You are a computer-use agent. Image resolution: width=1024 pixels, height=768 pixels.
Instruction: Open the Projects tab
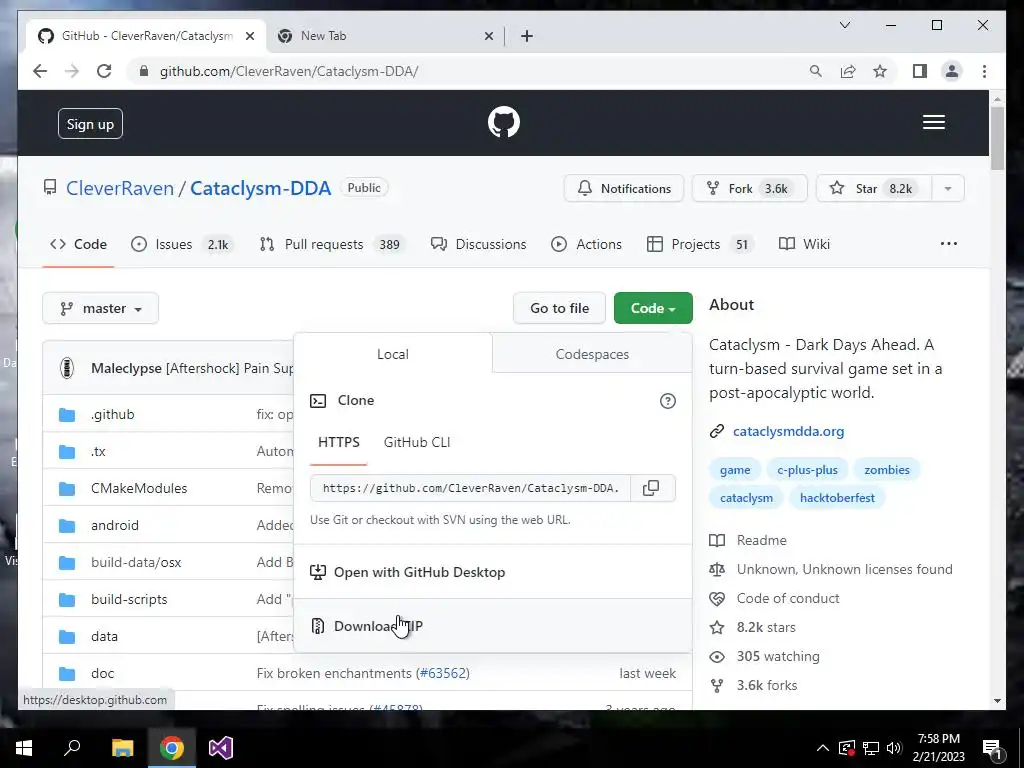698,244
